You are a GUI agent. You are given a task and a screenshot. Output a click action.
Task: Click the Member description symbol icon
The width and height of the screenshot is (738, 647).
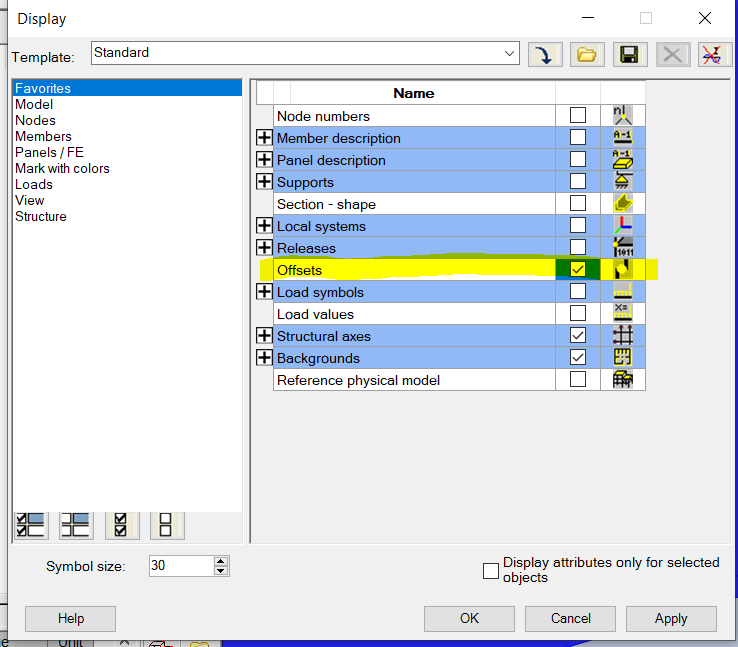(x=623, y=137)
